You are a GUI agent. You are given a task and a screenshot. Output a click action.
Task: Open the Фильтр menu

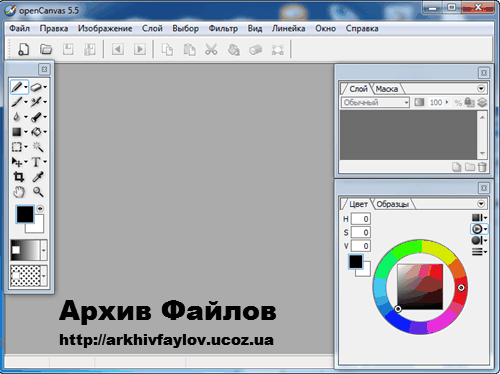pos(223,29)
